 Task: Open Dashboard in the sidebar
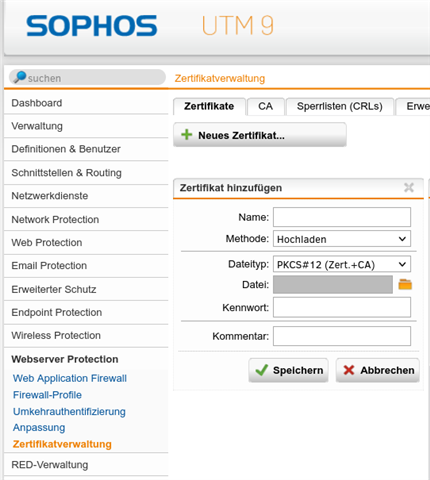point(86,103)
